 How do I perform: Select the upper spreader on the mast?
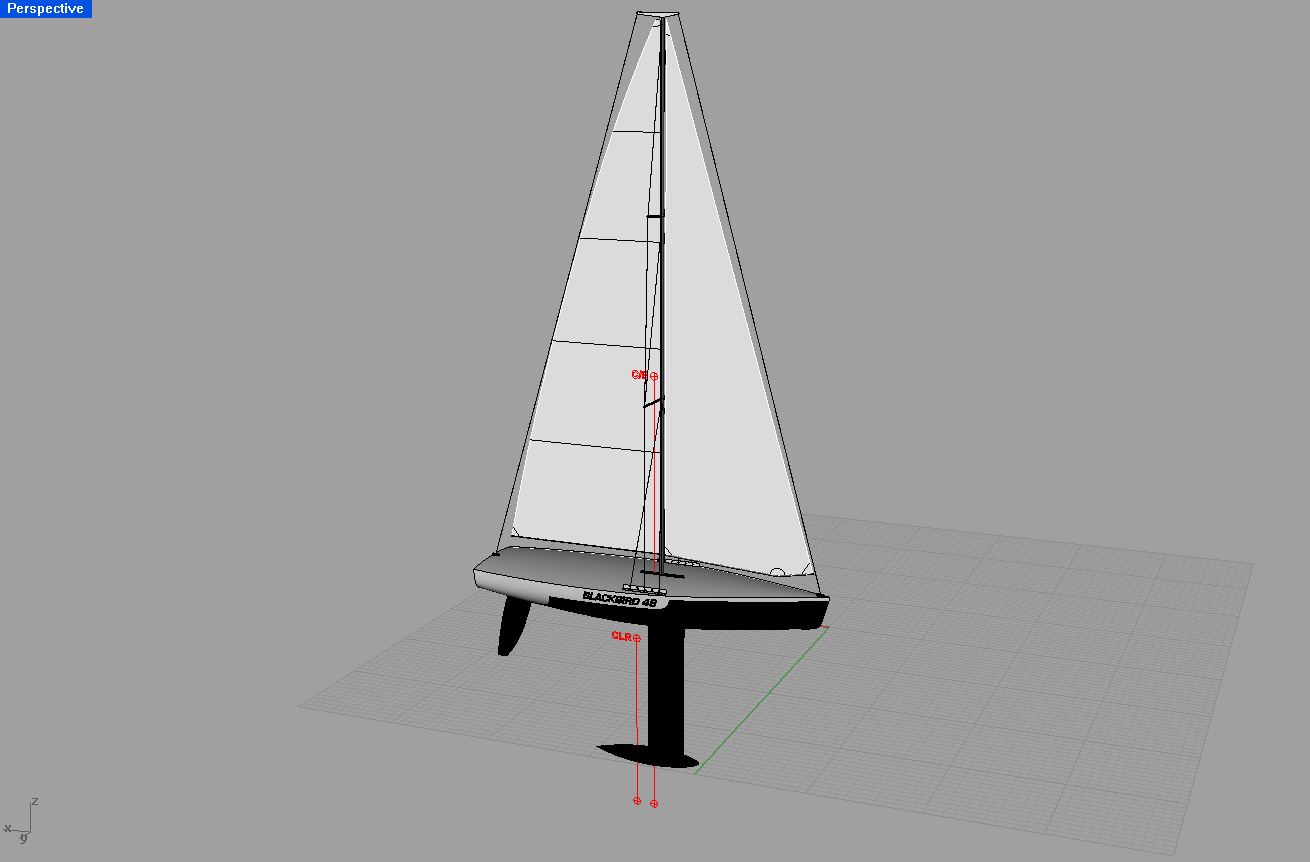tap(655, 215)
